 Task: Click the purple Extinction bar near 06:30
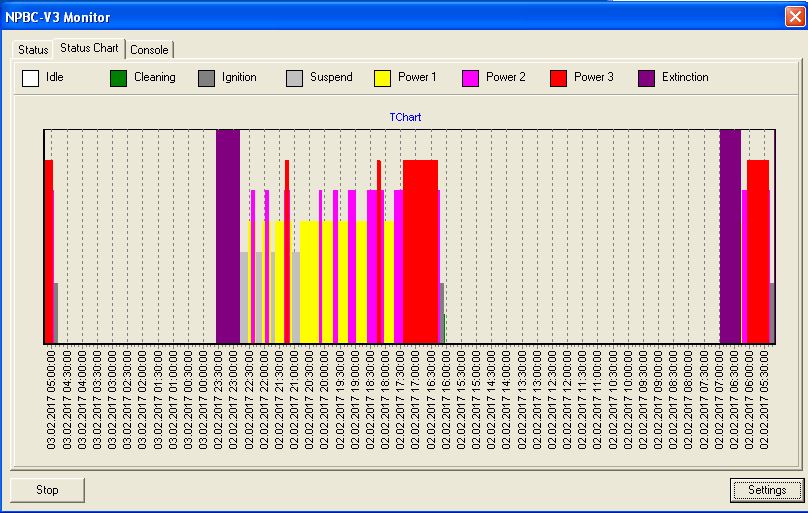(730, 235)
